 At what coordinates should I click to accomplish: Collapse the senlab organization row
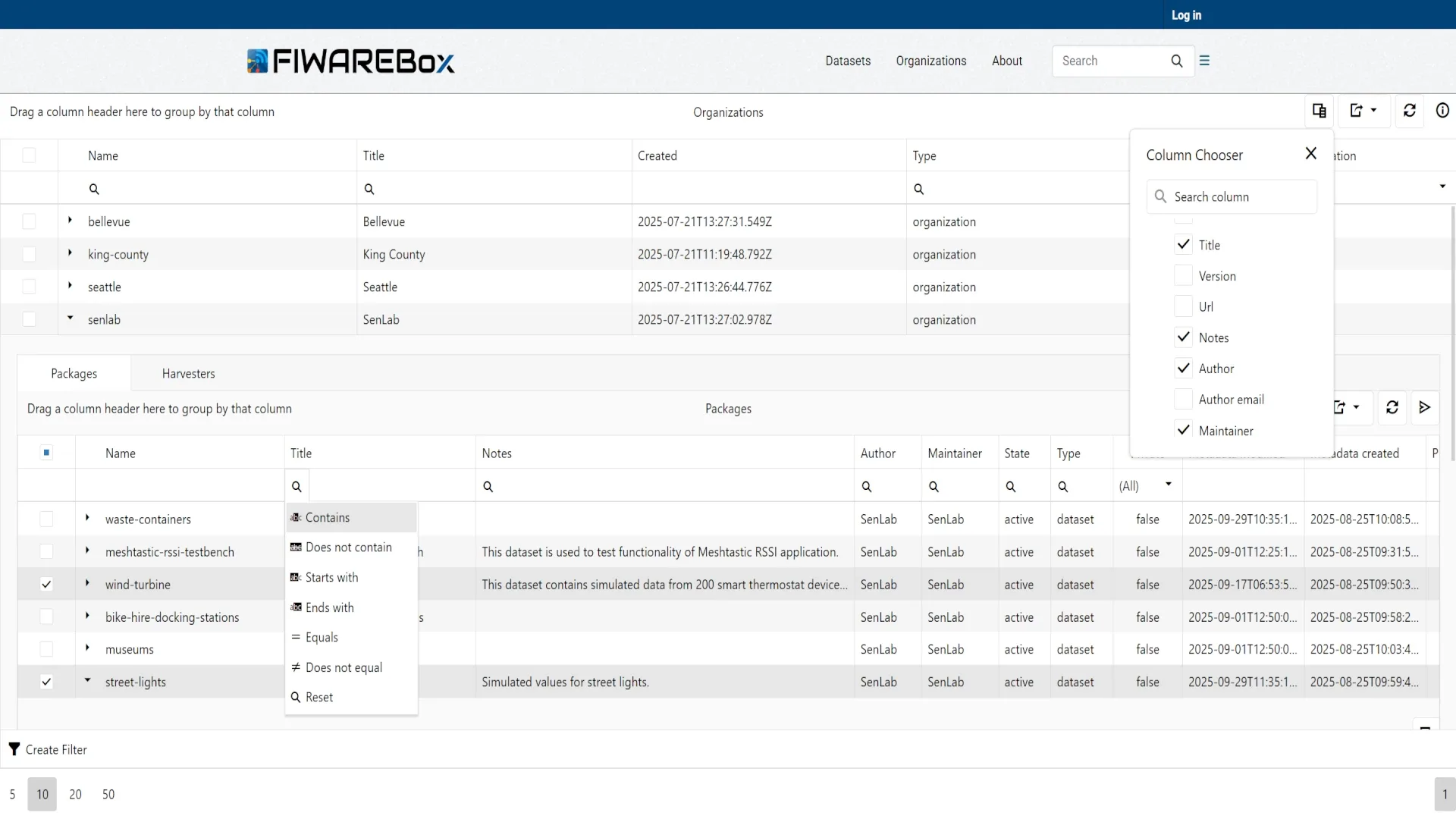click(x=70, y=318)
